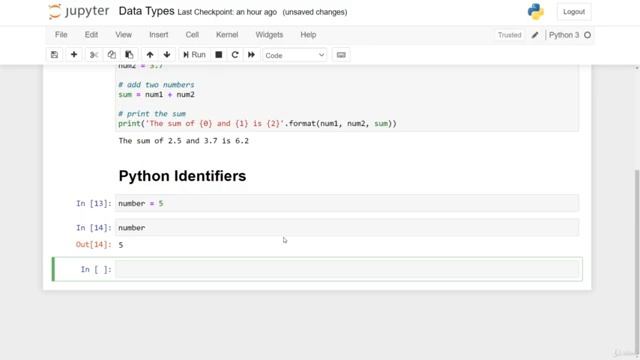Click the Trusted notebook indicator

(509, 35)
